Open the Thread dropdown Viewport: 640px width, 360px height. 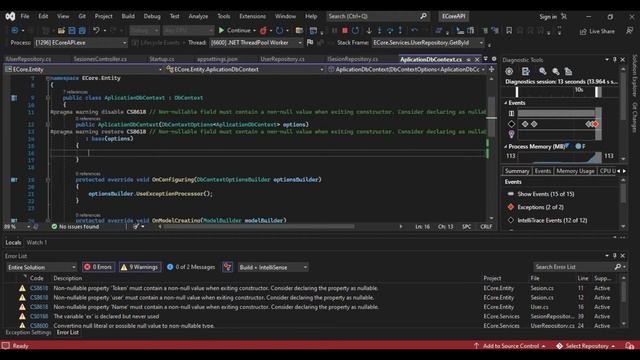click(x=256, y=42)
